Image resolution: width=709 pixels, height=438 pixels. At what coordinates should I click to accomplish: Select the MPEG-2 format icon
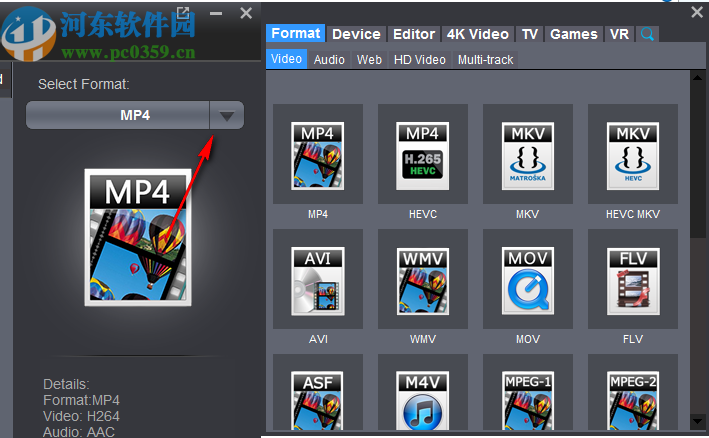tap(633, 400)
